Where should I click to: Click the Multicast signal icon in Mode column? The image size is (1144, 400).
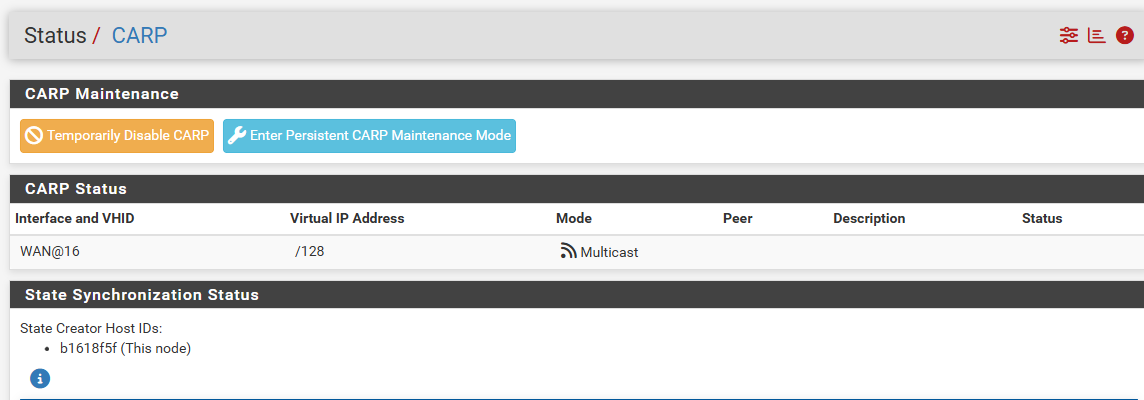coord(568,251)
